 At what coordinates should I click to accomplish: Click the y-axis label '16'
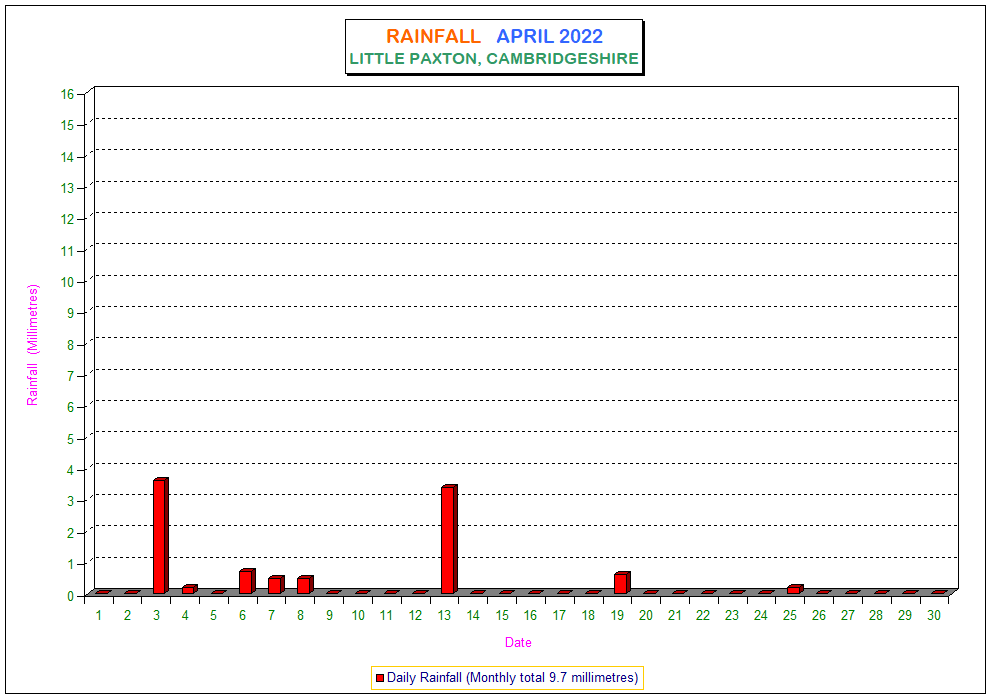[68, 95]
